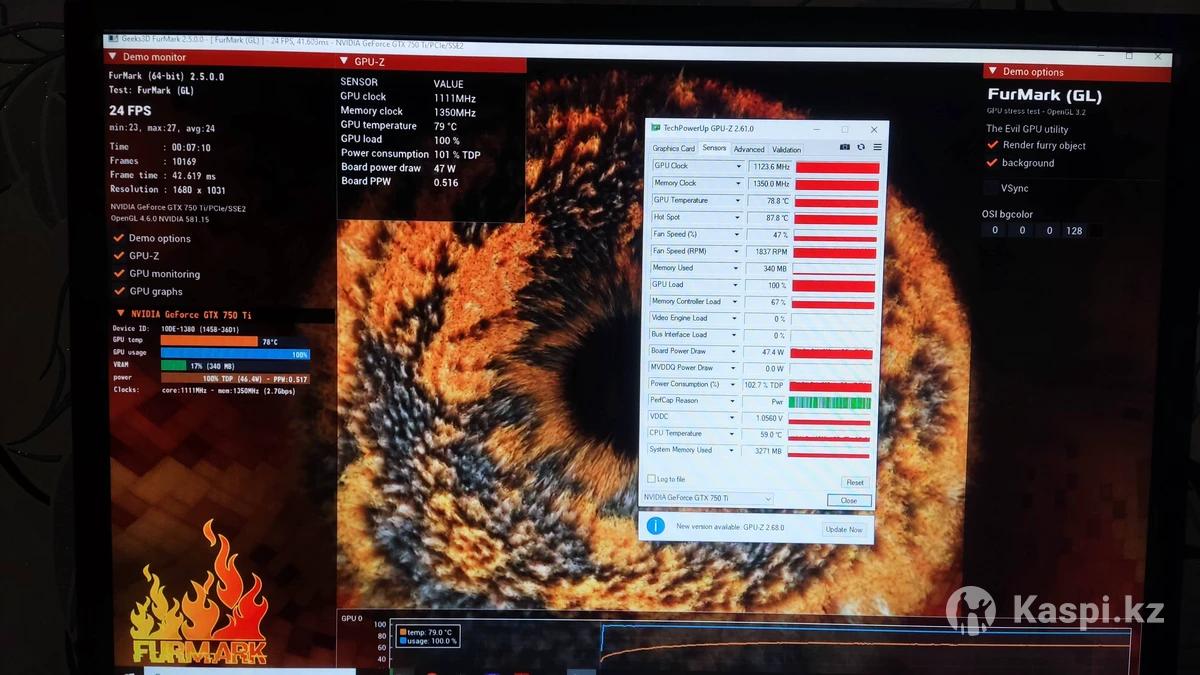1200x675 pixels.
Task: Disable the GPU graphs checkbox
Action: [119, 291]
